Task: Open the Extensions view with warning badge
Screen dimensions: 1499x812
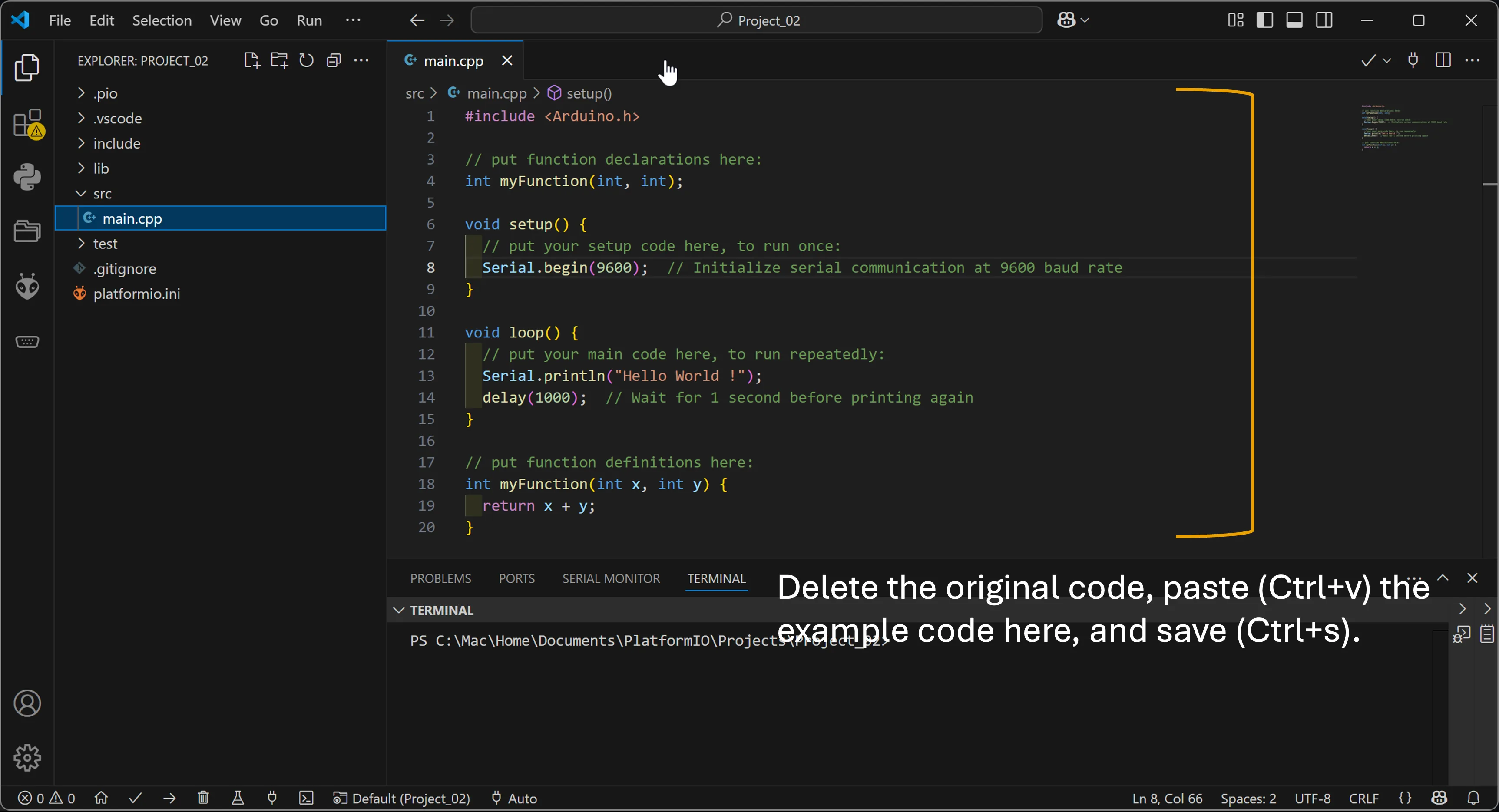Action: [28, 124]
